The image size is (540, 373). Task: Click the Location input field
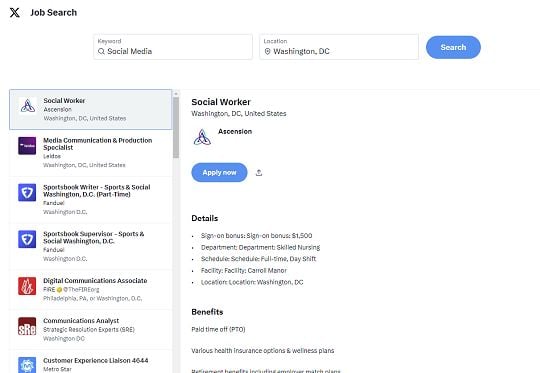point(339,47)
